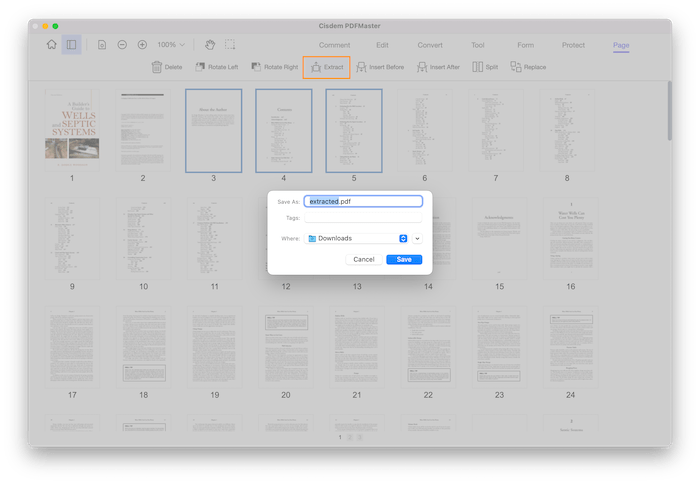Click the Save button
The width and height of the screenshot is (700, 484).
point(404,259)
